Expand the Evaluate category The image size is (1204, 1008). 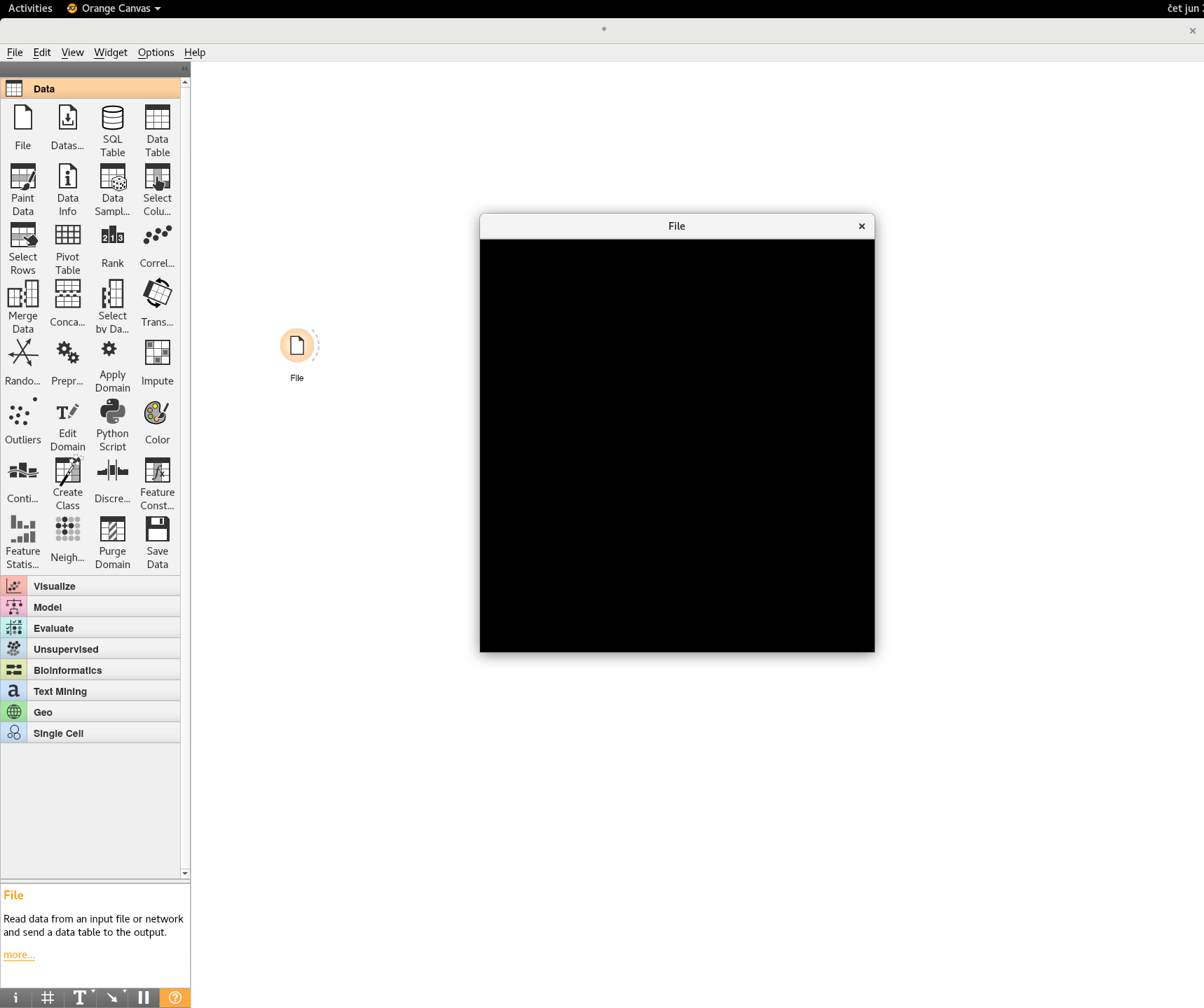pyautogui.click(x=90, y=628)
